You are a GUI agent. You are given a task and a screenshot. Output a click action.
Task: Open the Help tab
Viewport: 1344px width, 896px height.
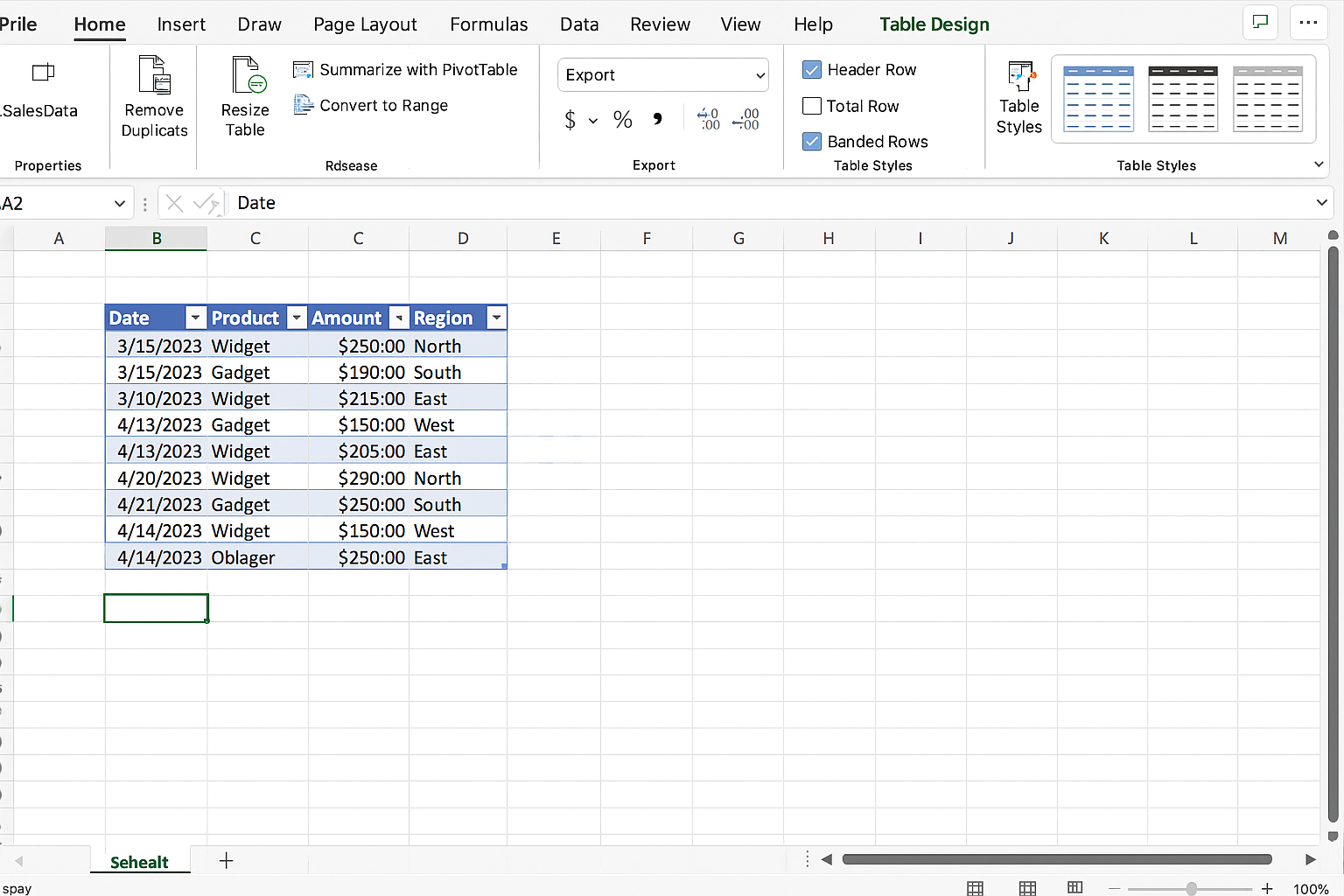tap(813, 24)
